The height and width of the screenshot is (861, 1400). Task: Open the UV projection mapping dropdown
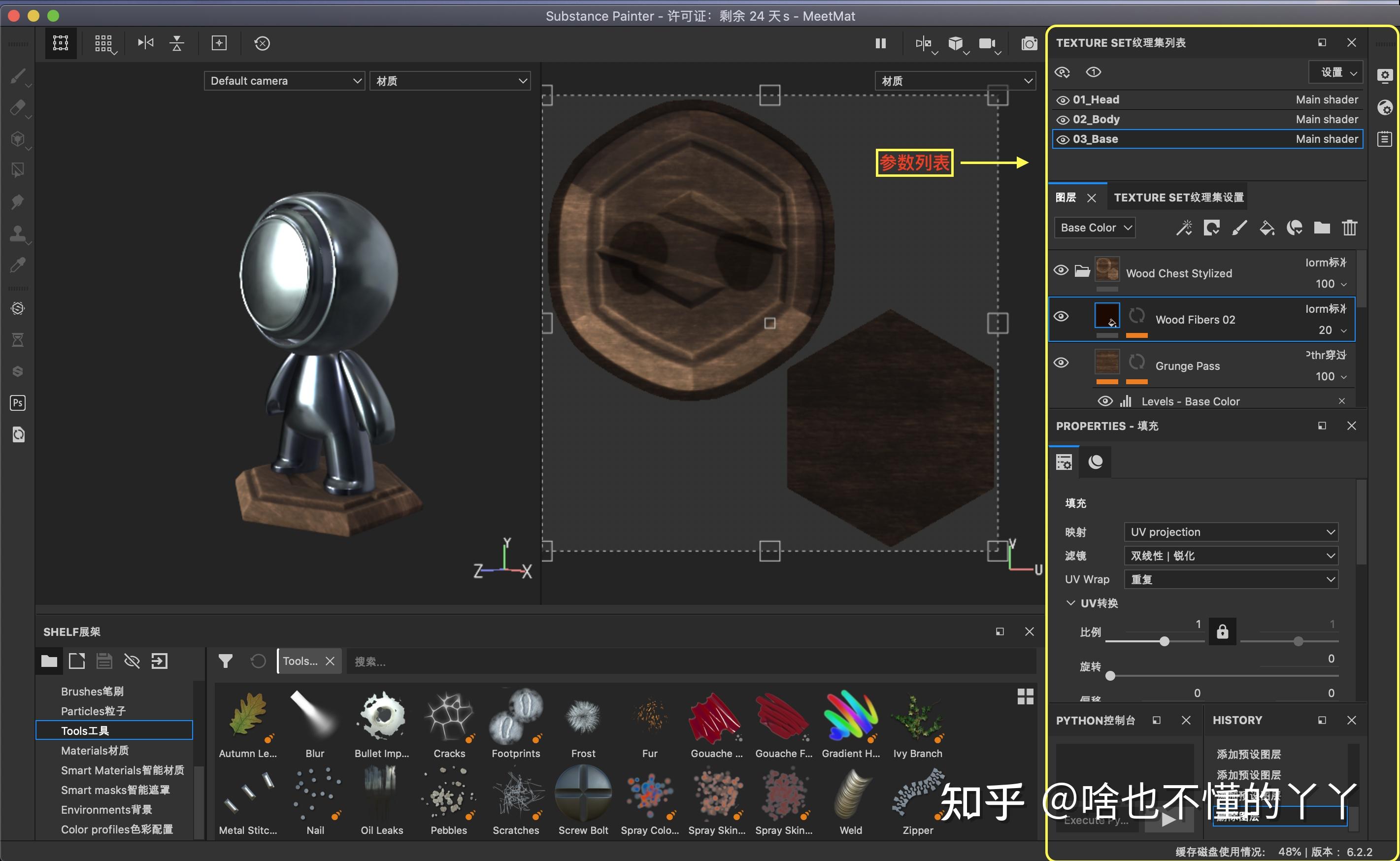point(1230,531)
